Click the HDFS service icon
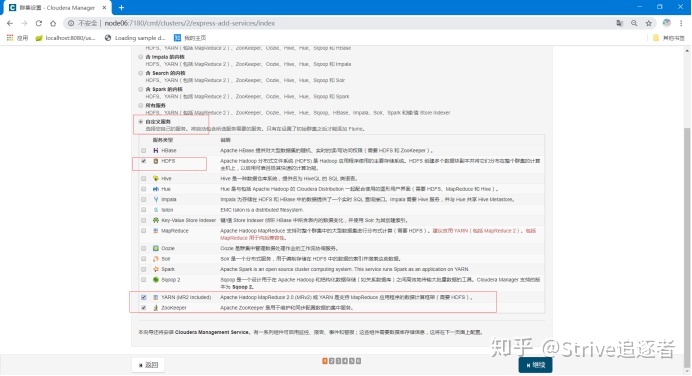 coord(155,161)
